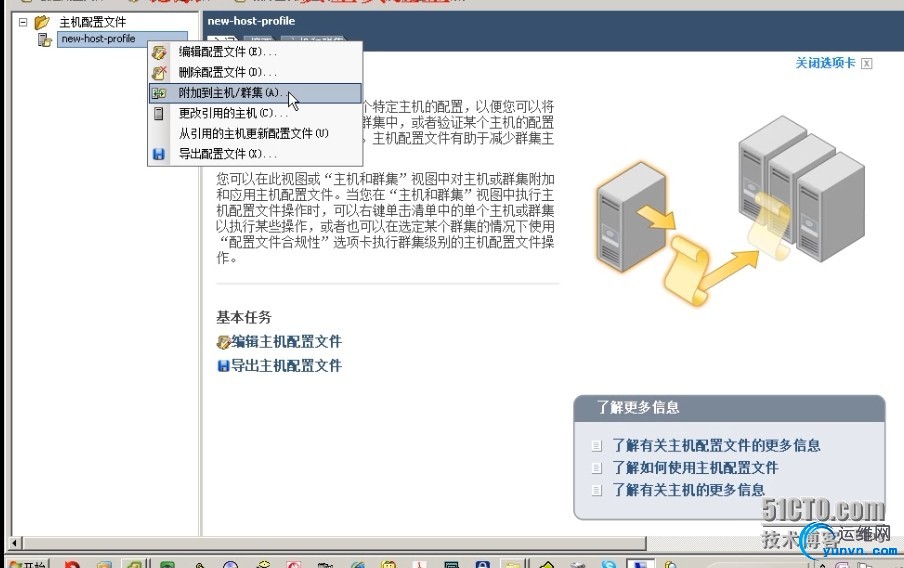This screenshot has height=568, width=904.
Task: Click the disk icon beside 导出主机配置文件
Action: [224, 366]
